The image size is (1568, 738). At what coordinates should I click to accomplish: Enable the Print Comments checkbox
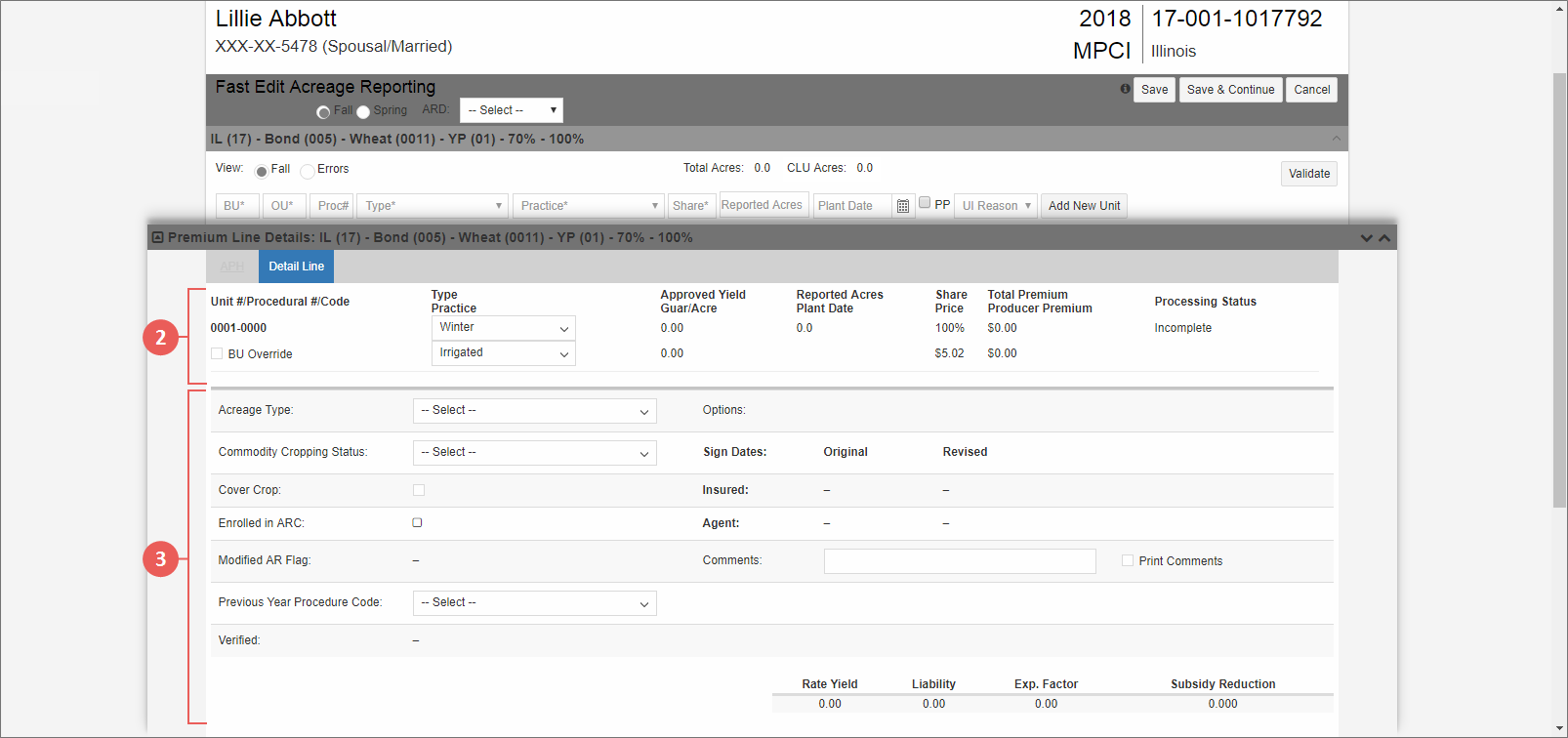tap(1128, 560)
